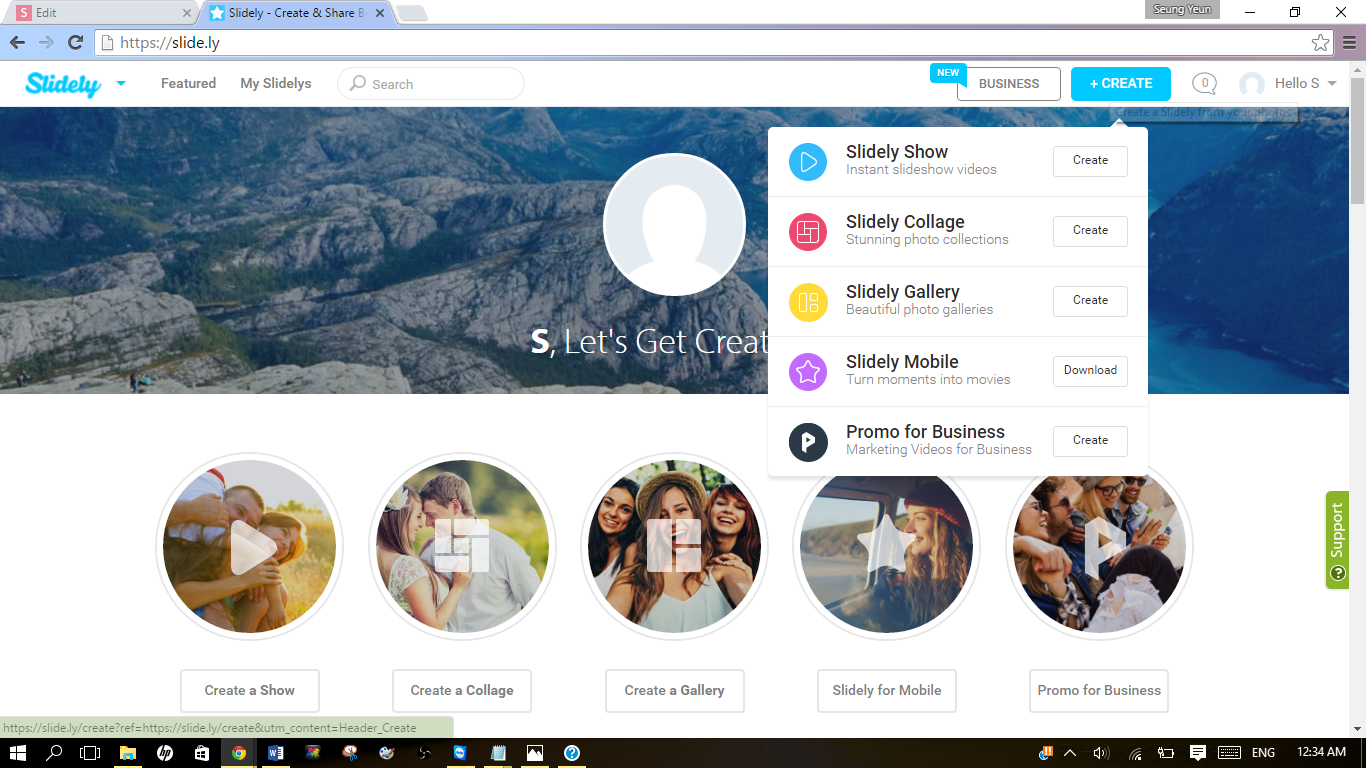Click the user avatar icon in header
The image size is (1366, 768).
pyautogui.click(x=1252, y=85)
